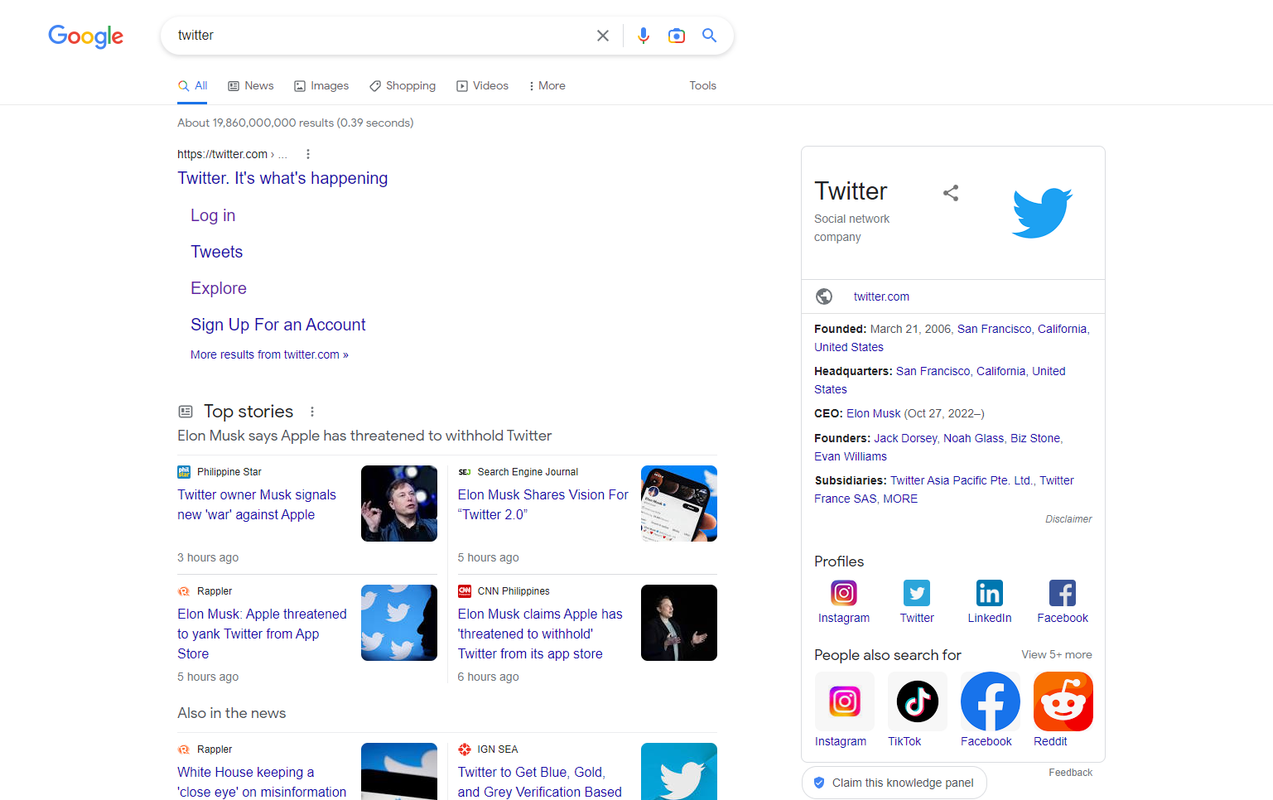This screenshot has width=1273, height=800.
Task: Click CNN Philippines story thumbnail
Action: coord(679,623)
